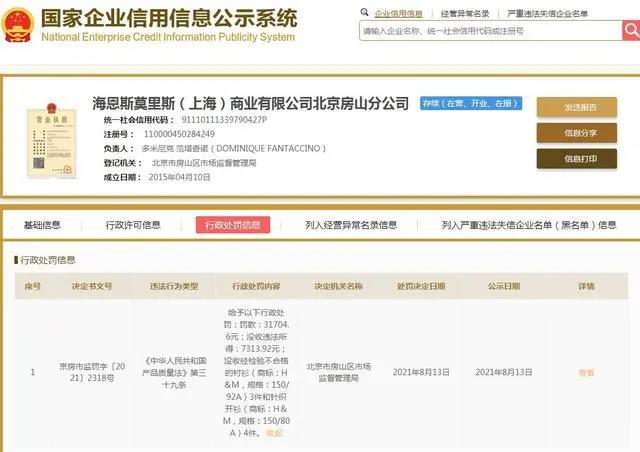
Task: Click the 决定书文号 column header
Action: click(92, 286)
